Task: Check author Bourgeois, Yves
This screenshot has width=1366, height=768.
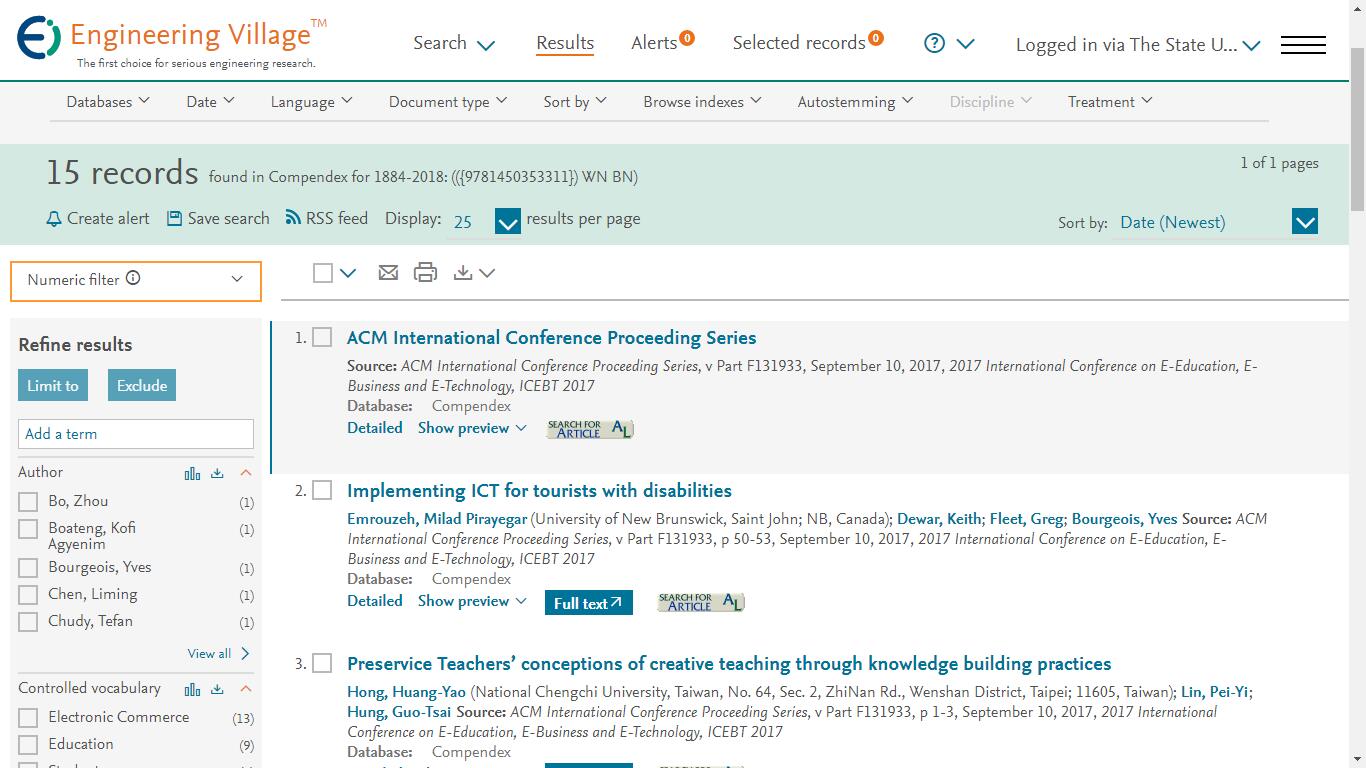Action: [x=28, y=568]
